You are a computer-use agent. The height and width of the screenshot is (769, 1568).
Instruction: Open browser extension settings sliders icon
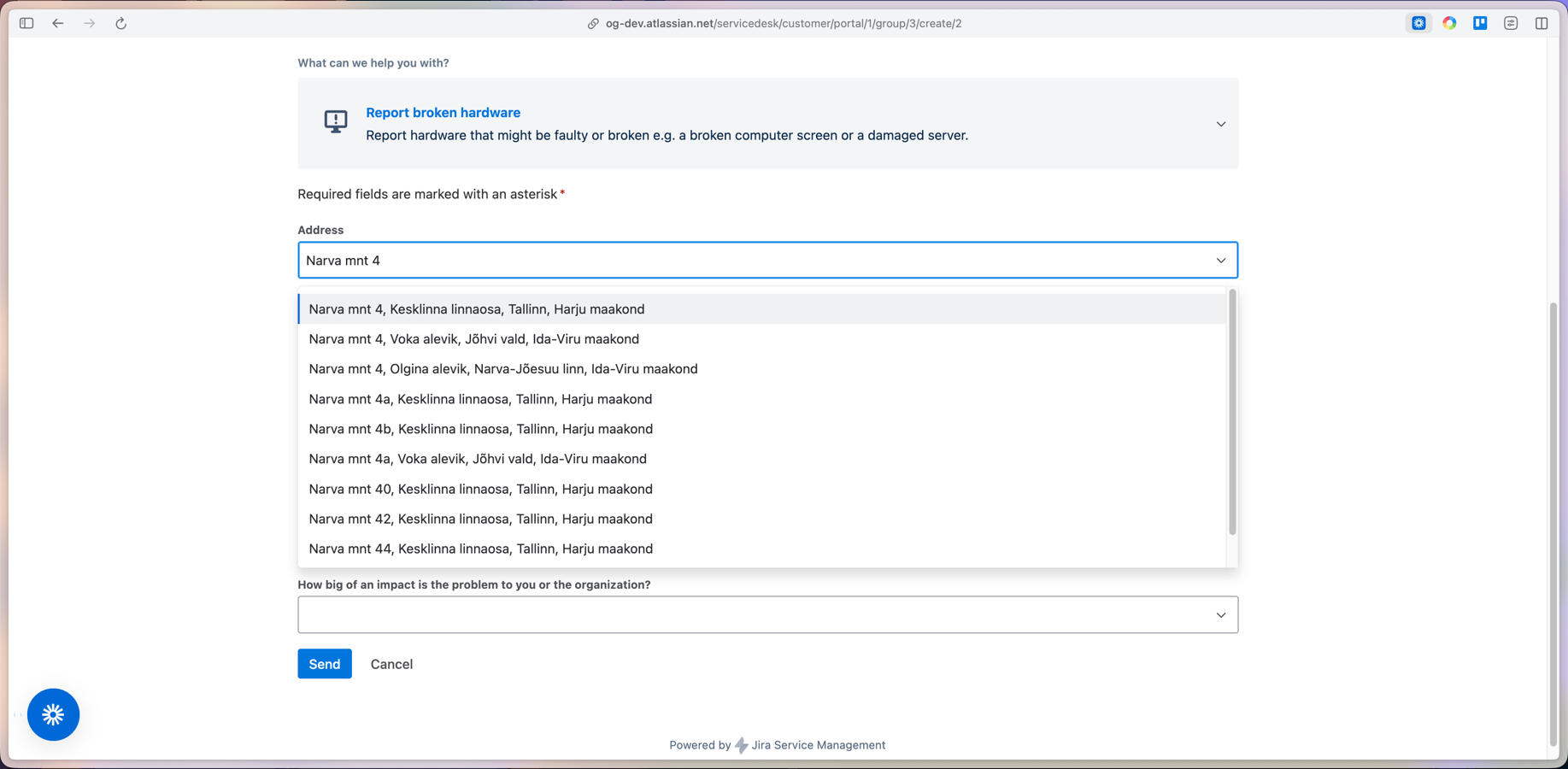pyautogui.click(x=1510, y=23)
